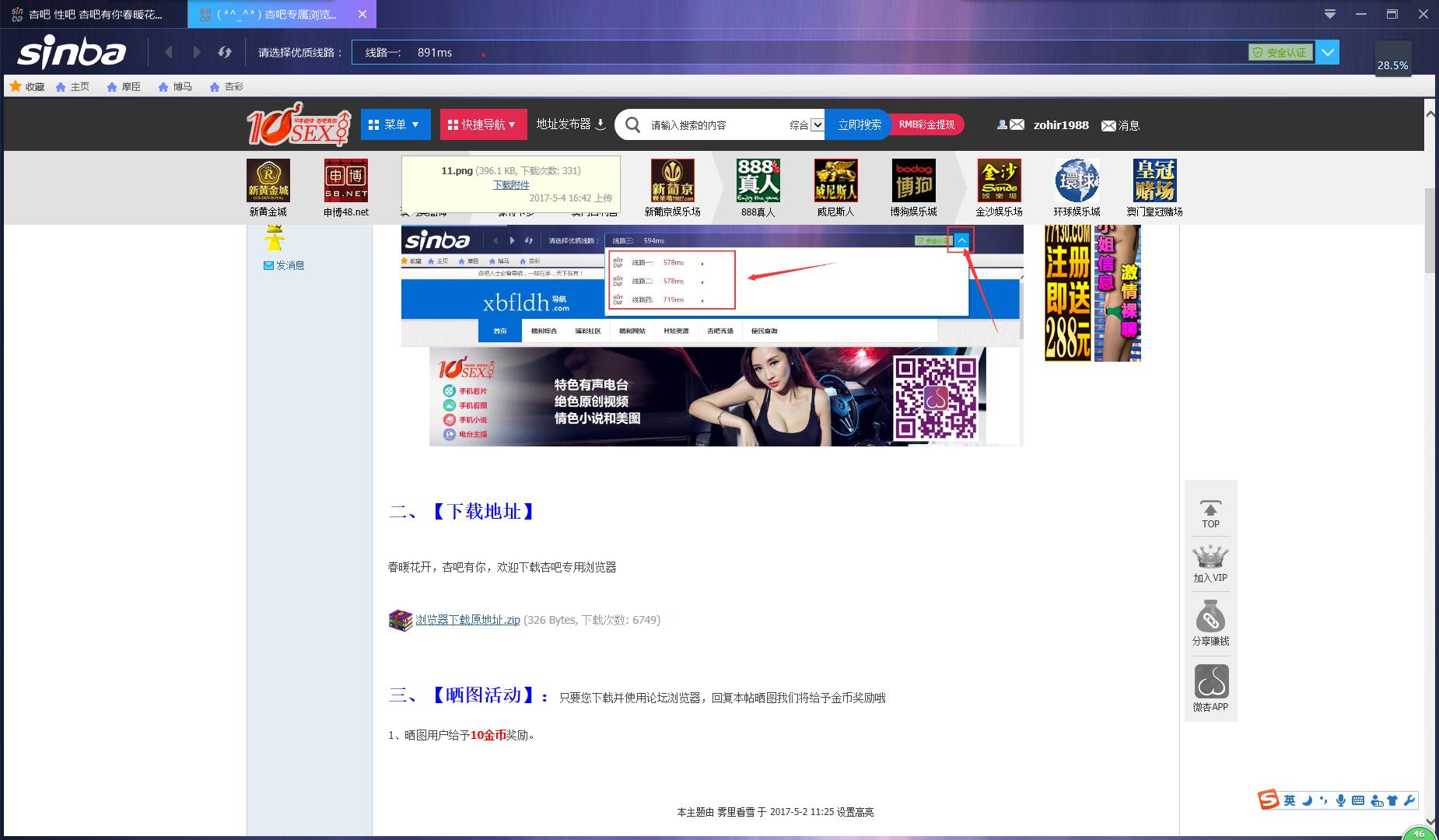Click the RMB彩金提现 button

pyautogui.click(x=926, y=124)
